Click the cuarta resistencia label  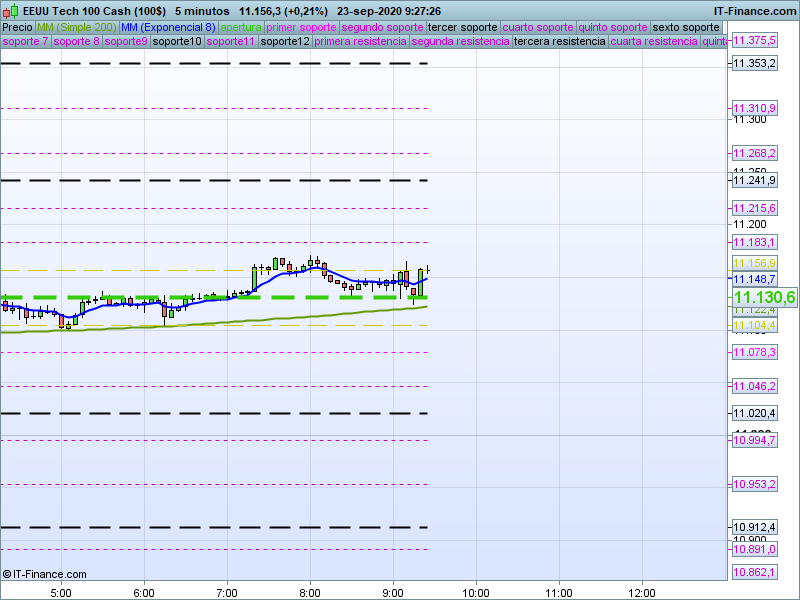click(x=654, y=42)
